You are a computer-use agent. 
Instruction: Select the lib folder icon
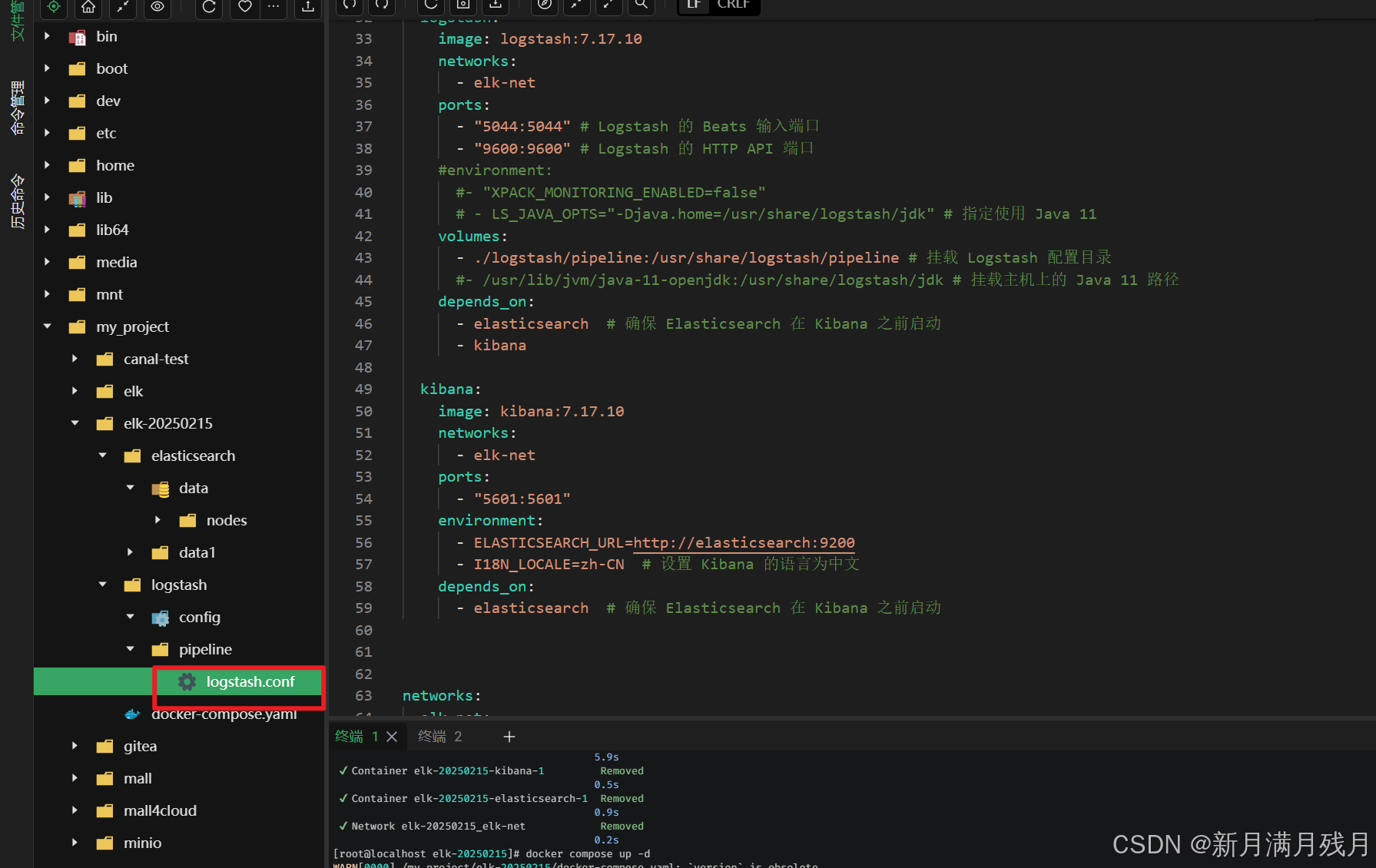click(x=77, y=198)
